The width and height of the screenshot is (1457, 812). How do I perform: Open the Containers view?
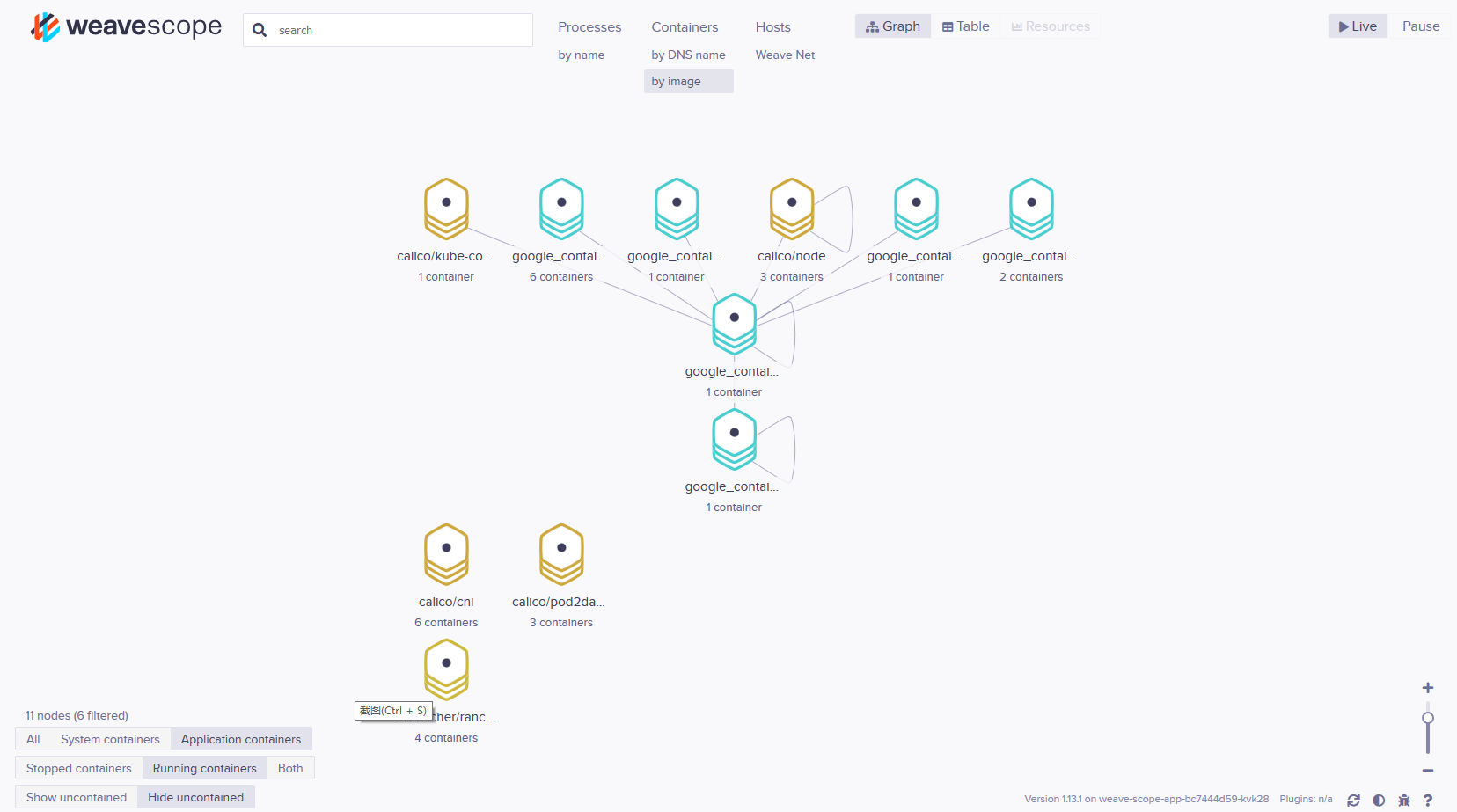tap(685, 27)
